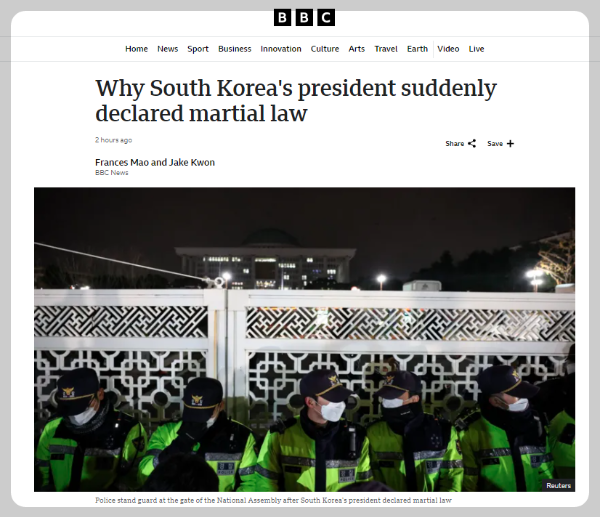Open the Sport section

[198, 49]
